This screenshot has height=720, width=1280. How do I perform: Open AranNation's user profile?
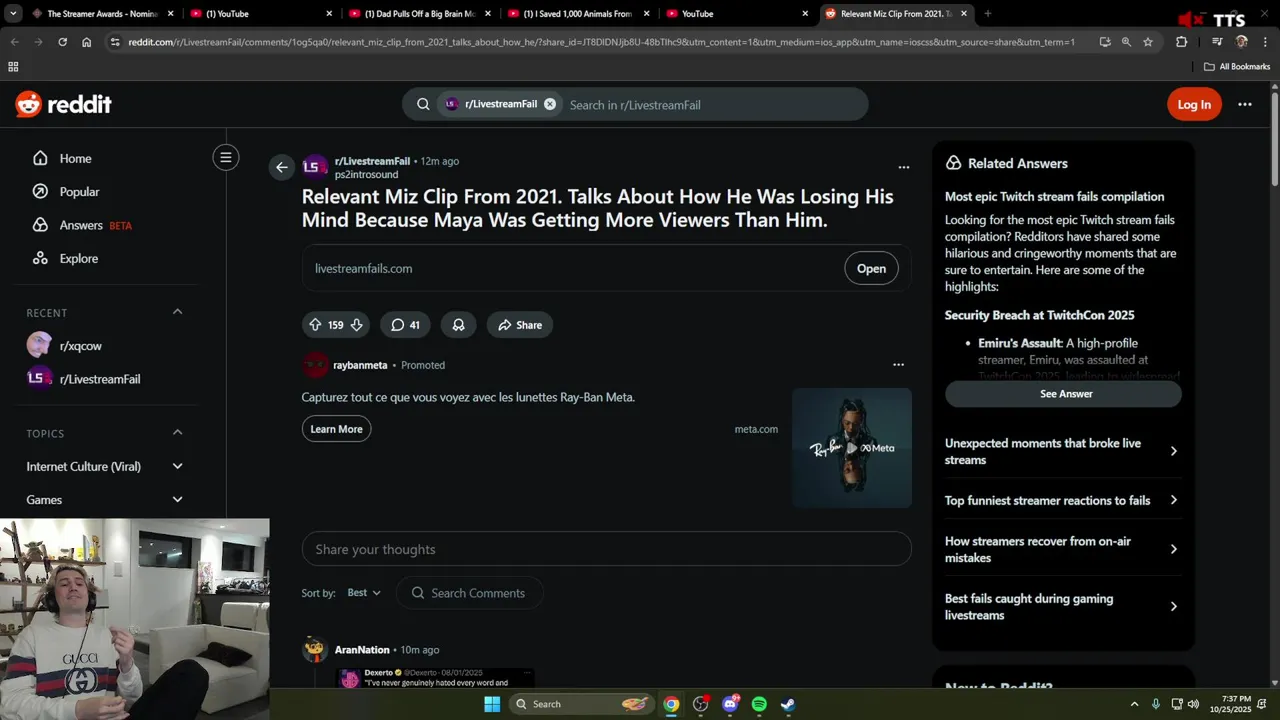click(362, 650)
